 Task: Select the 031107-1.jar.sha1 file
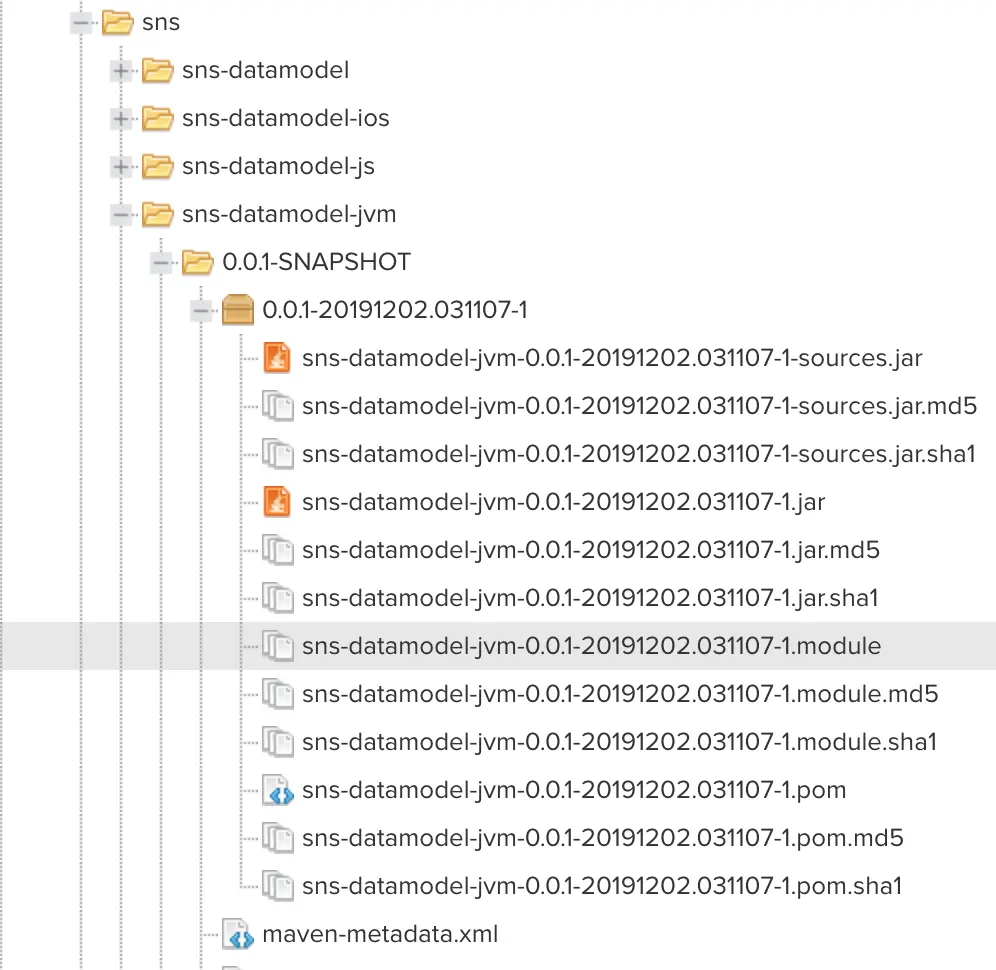coord(590,598)
